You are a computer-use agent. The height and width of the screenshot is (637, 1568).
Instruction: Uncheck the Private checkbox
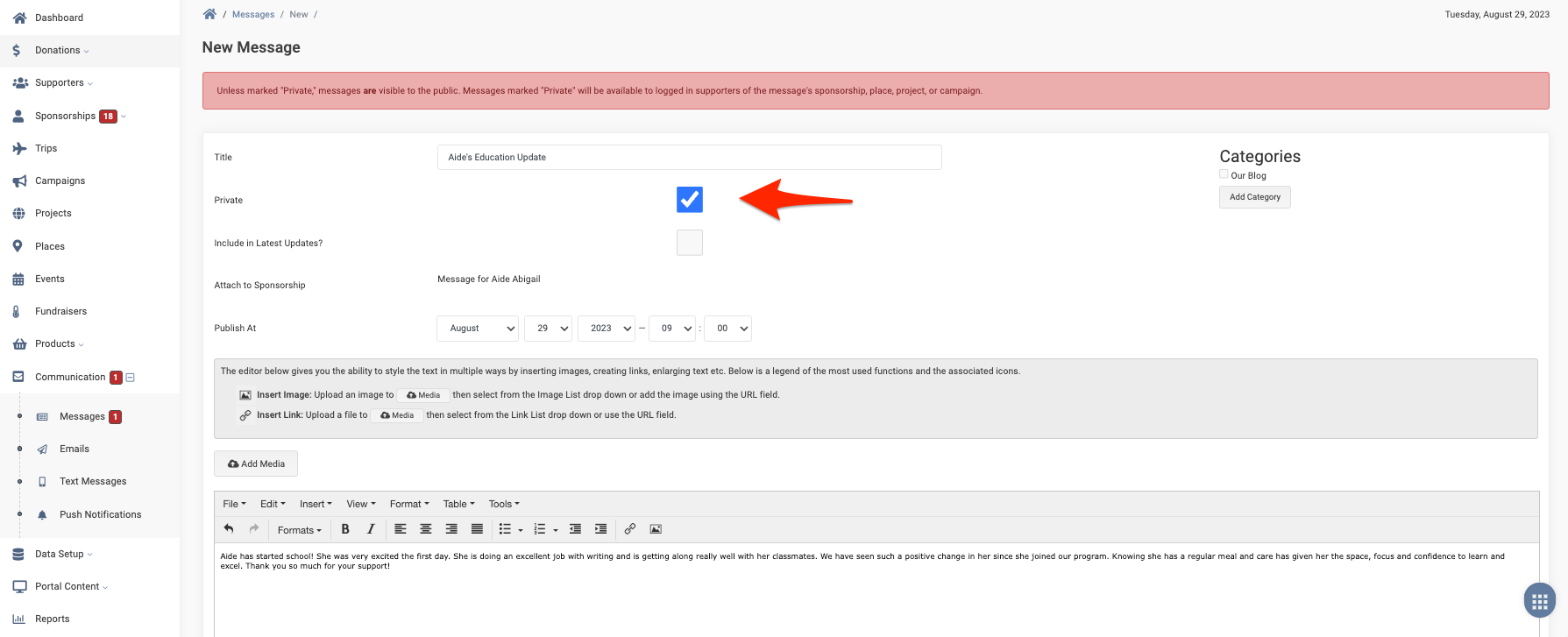click(690, 200)
